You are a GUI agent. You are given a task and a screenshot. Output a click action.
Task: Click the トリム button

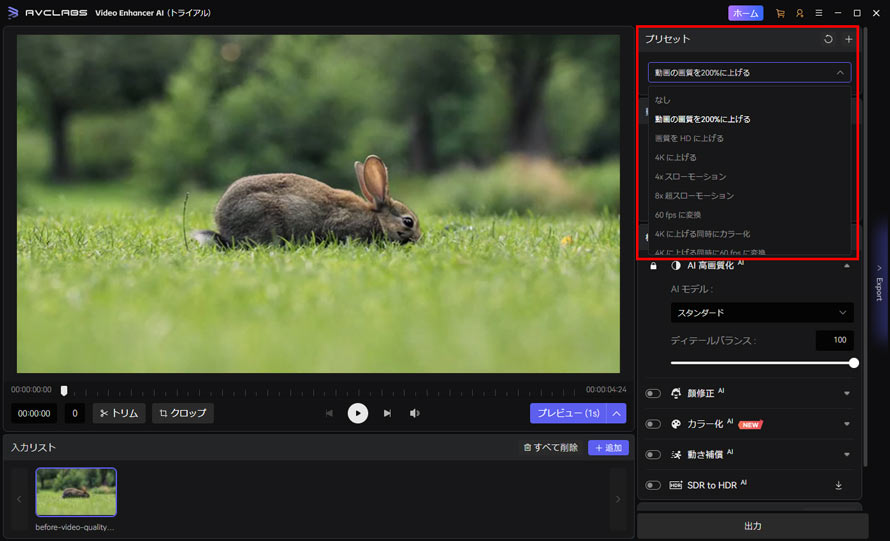point(119,413)
